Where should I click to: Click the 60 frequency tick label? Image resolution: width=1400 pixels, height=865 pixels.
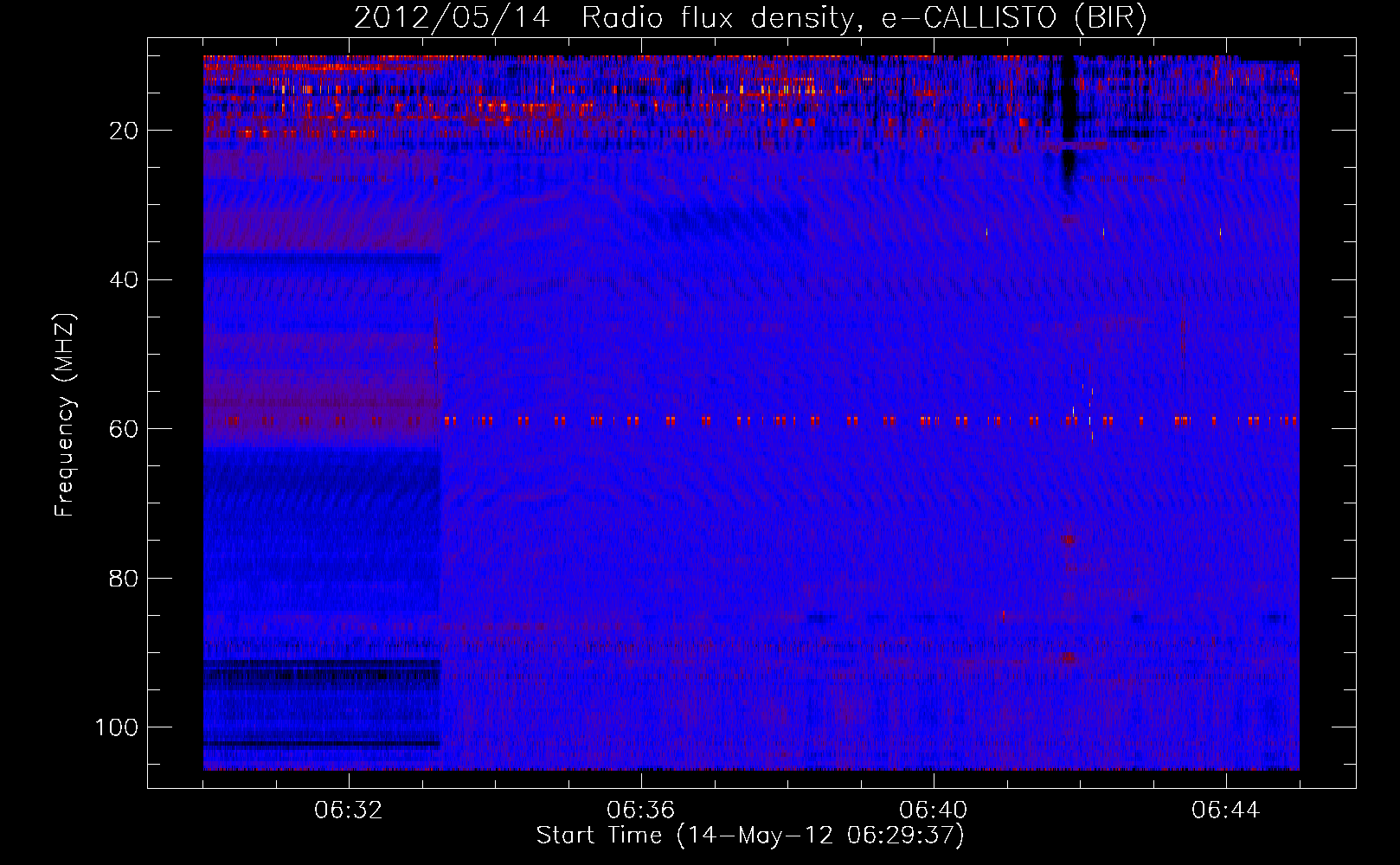(x=124, y=429)
